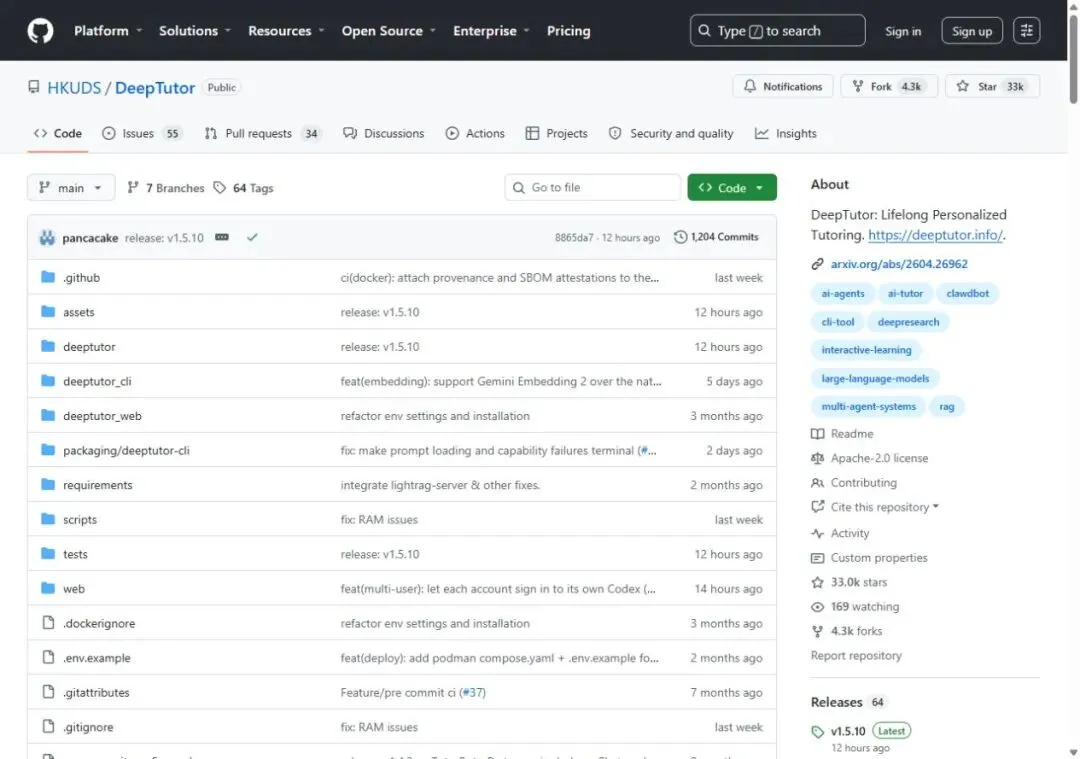The width and height of the screenshot is (1080, 759).
Task: Click the page vertical scrollbar thumb
Action: (1073, 59)
